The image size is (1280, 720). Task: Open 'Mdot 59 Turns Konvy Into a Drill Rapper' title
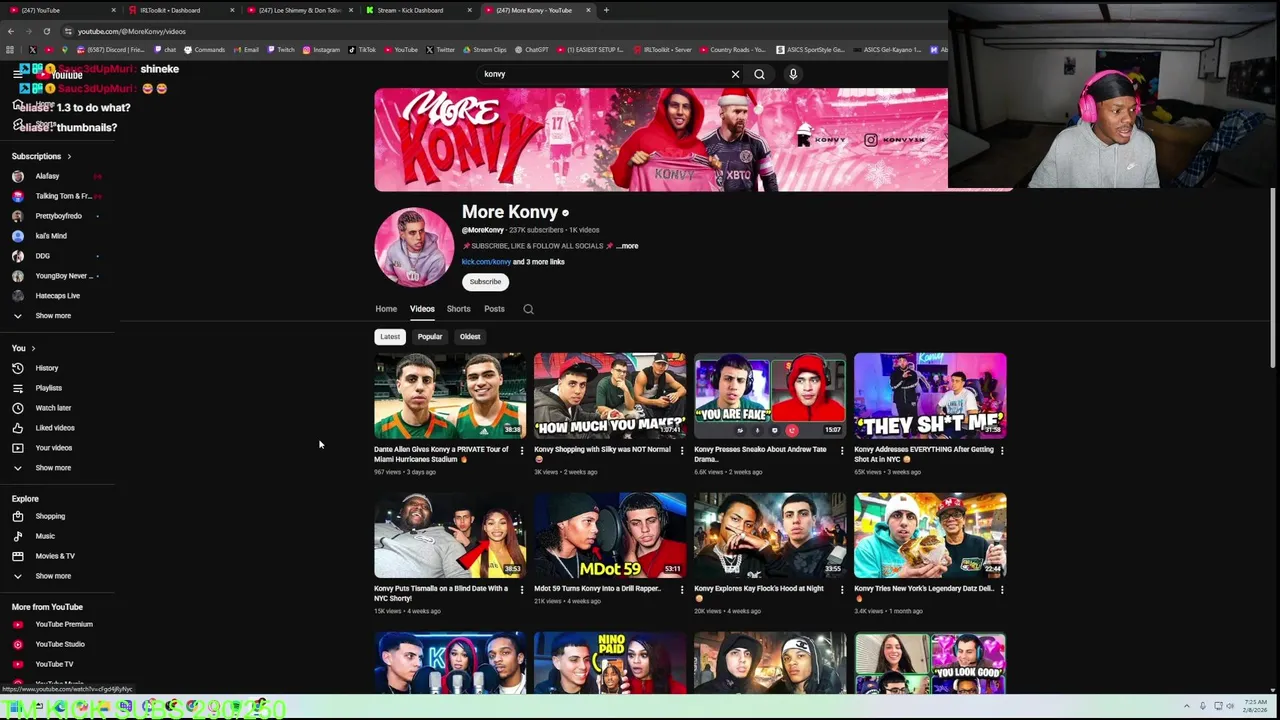click(x=597, y=589)
